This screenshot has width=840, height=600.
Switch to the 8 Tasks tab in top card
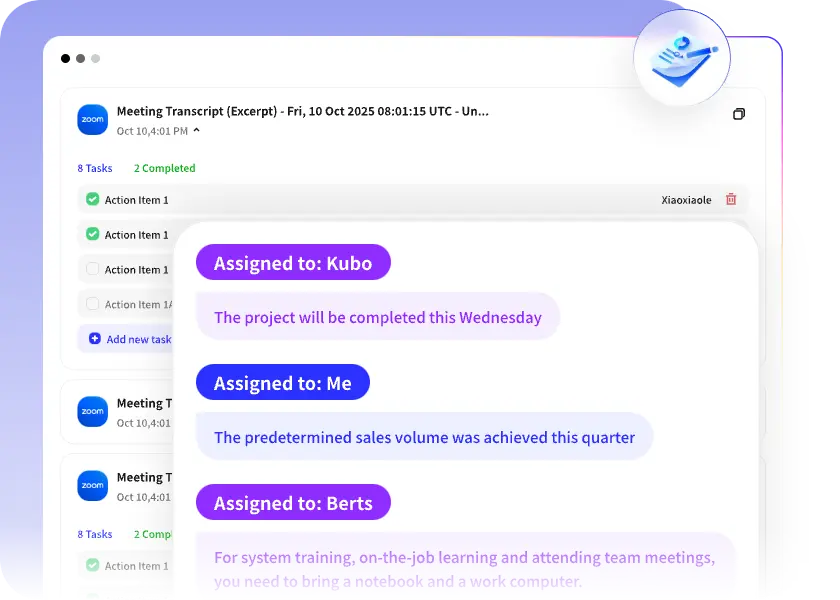(95, 168)
